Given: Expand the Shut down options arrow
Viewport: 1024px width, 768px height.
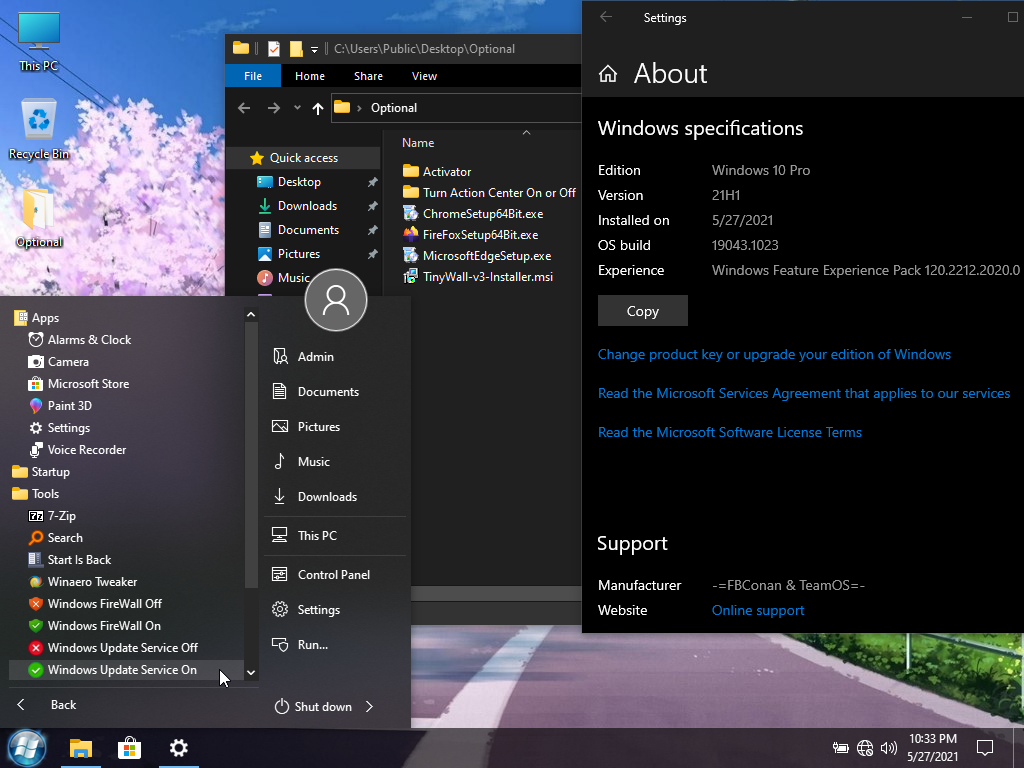Looking at the screenshot, I should tap(370, 707).
